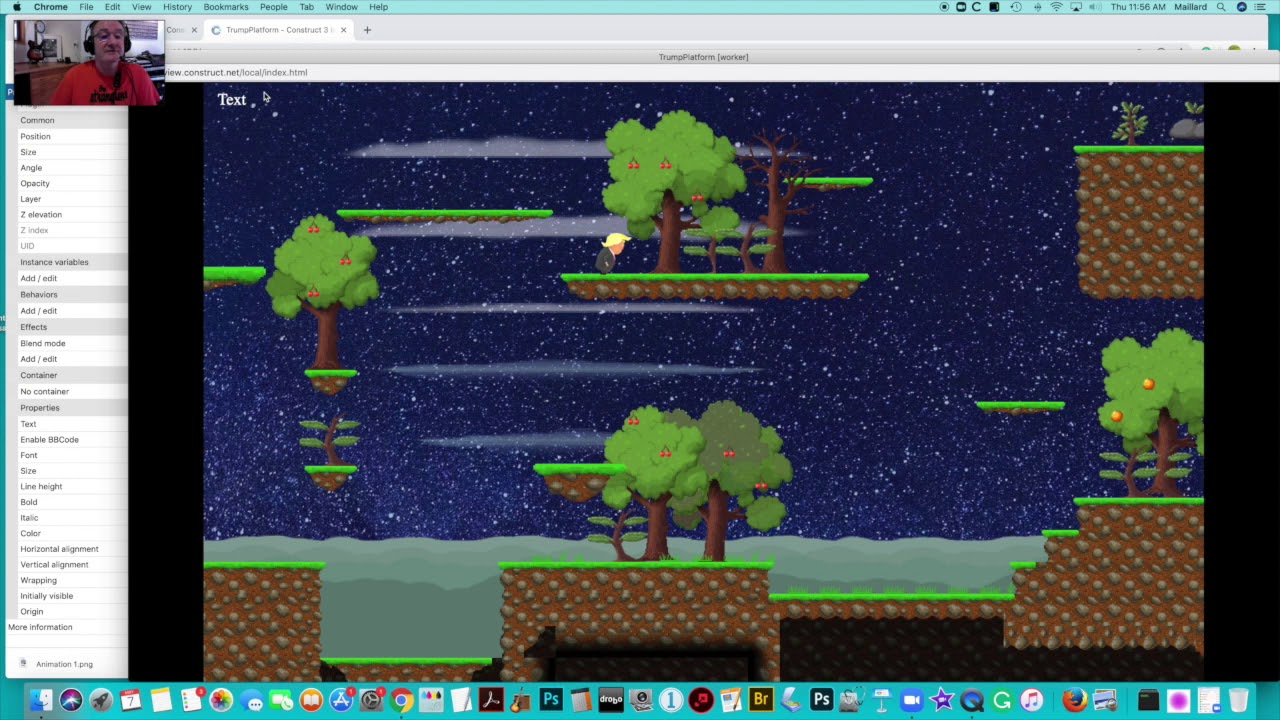Switch to Google Chrome in the Dock
This screenshot has height=720, width=1280.
coord(401,700)
